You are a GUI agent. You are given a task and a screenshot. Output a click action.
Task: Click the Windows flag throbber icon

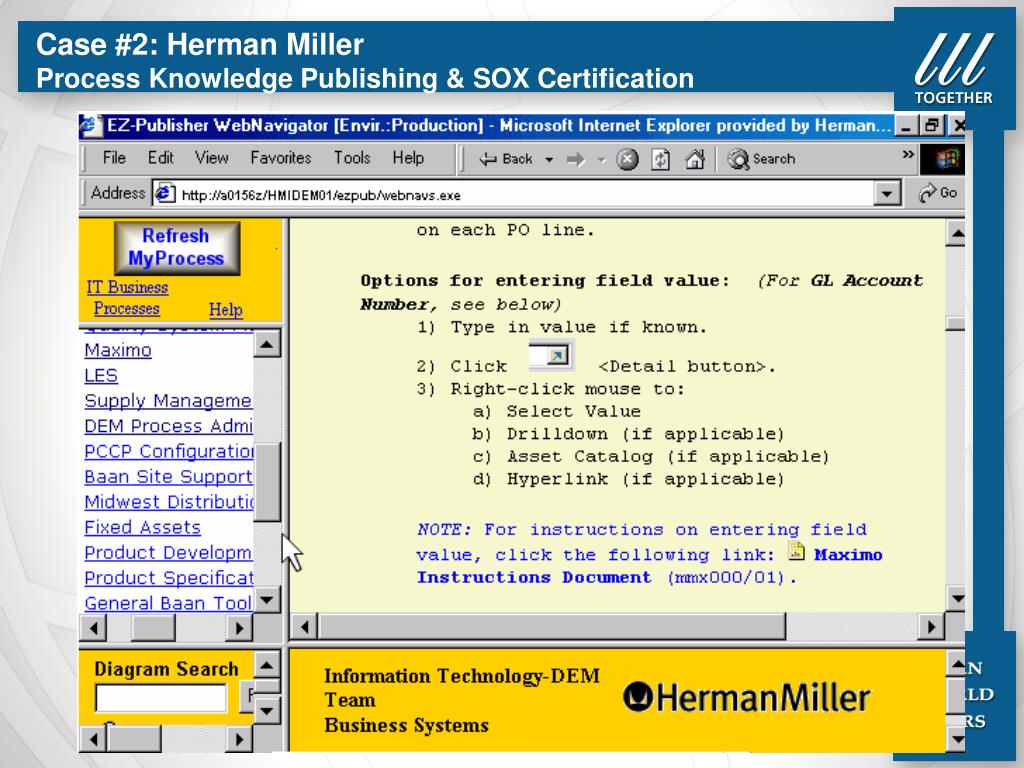pos(943,159)
